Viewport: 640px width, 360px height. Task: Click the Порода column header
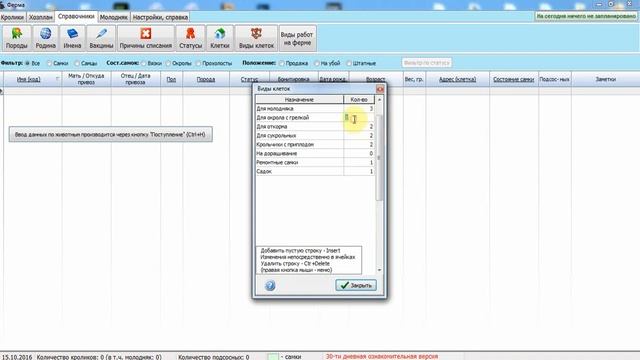pos(206,79)
